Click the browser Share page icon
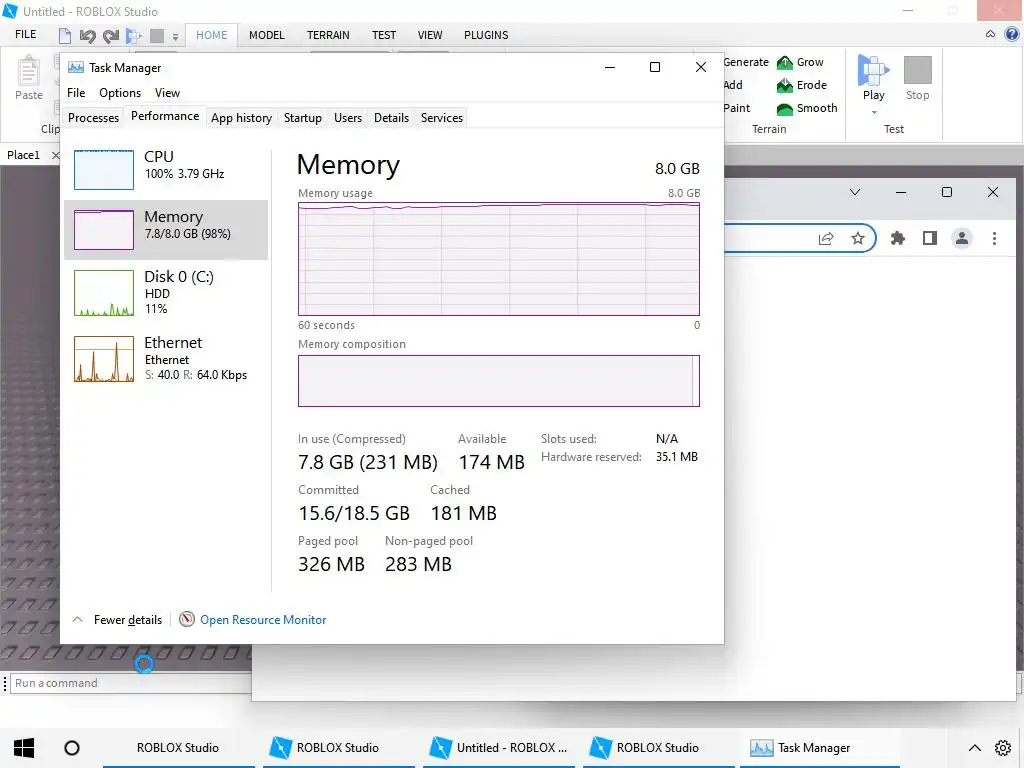The height and width of the screenshot is (768, 1024). coord(826,238)
